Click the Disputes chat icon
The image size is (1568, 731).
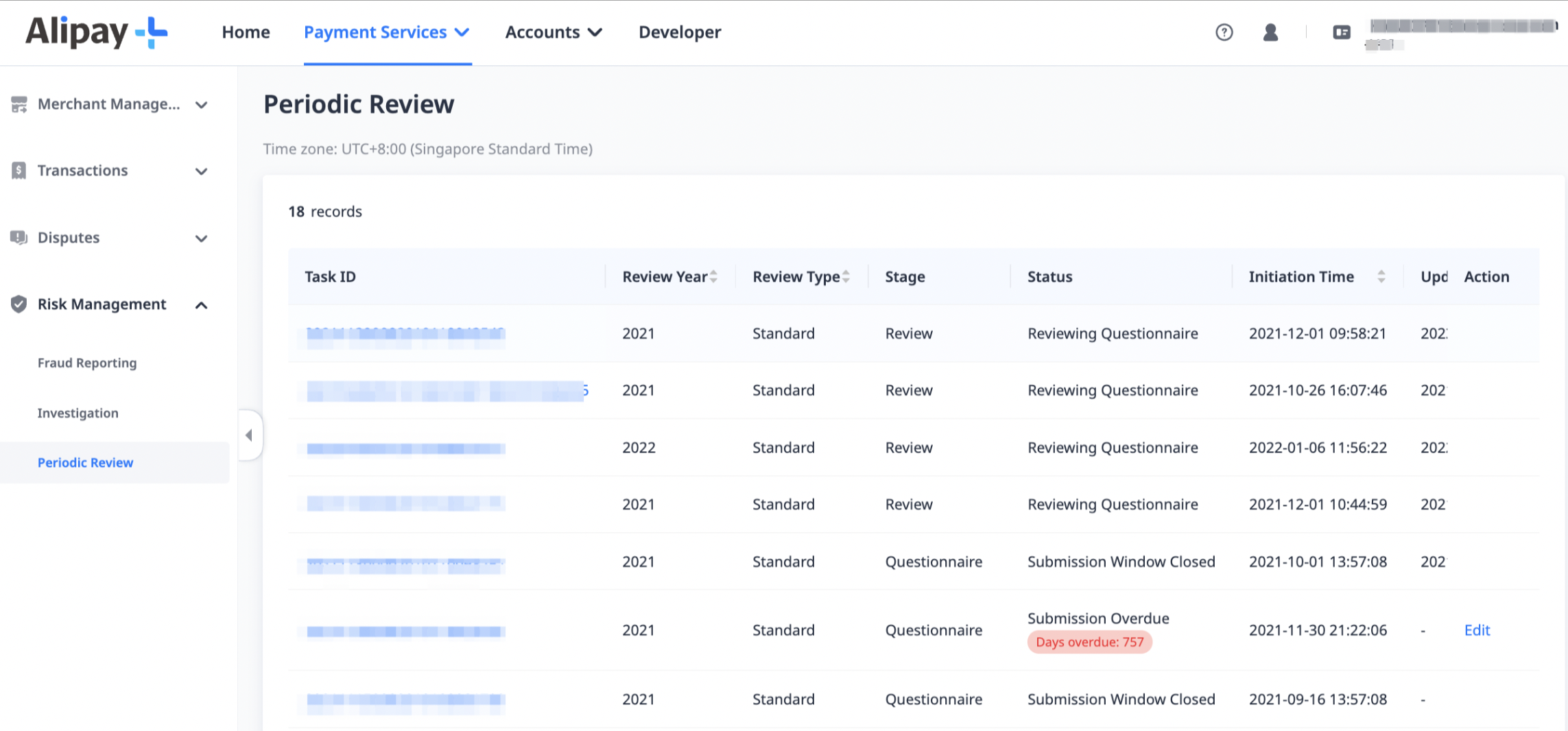click(x=19, y=237)
